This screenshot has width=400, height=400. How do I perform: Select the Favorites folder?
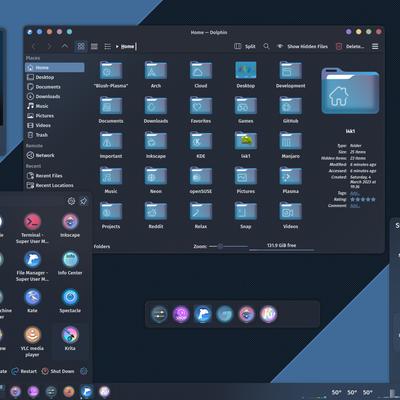pyautogui.click(x=201, y=109)
